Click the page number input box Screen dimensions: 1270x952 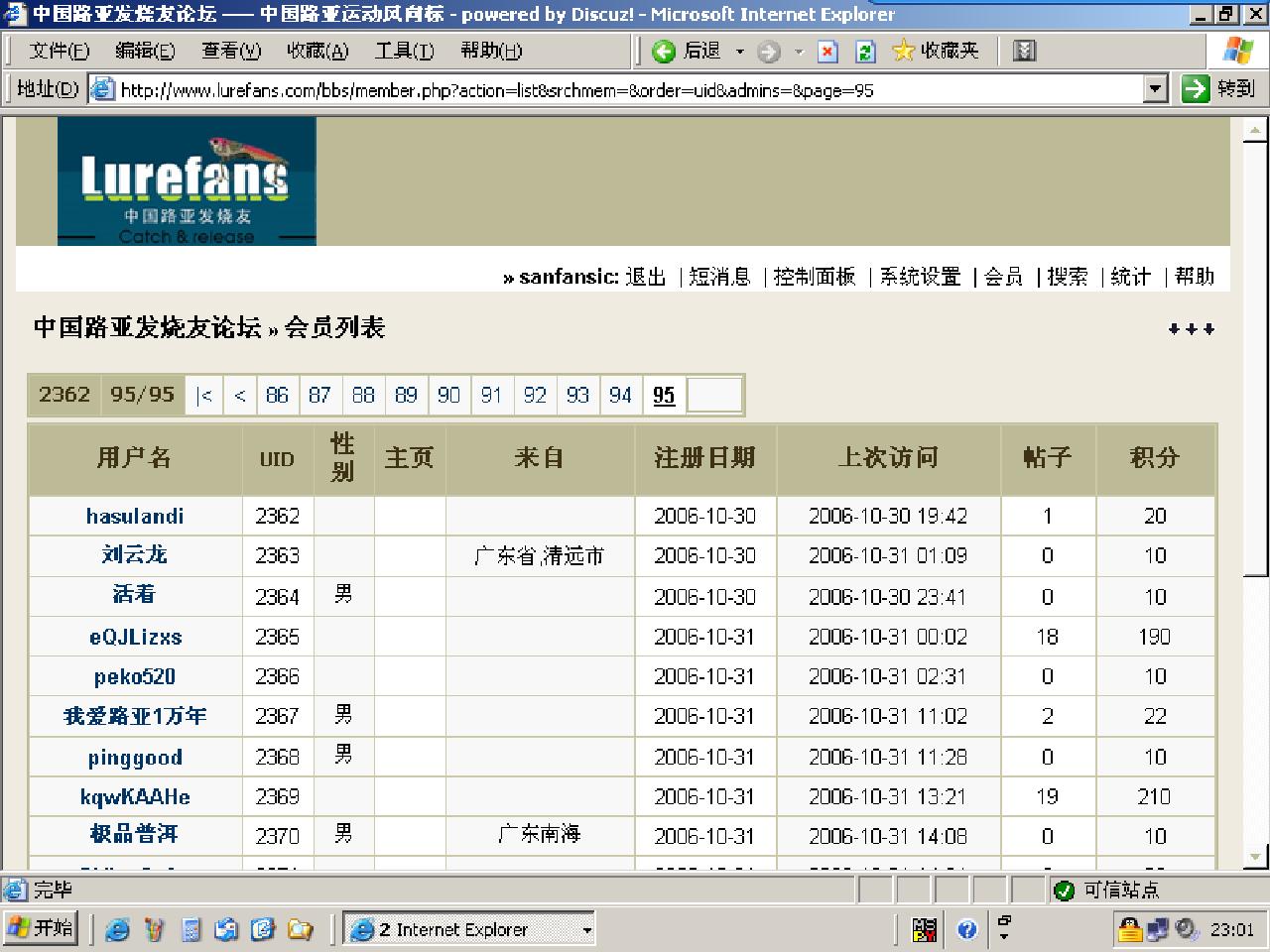coord(713,395)
